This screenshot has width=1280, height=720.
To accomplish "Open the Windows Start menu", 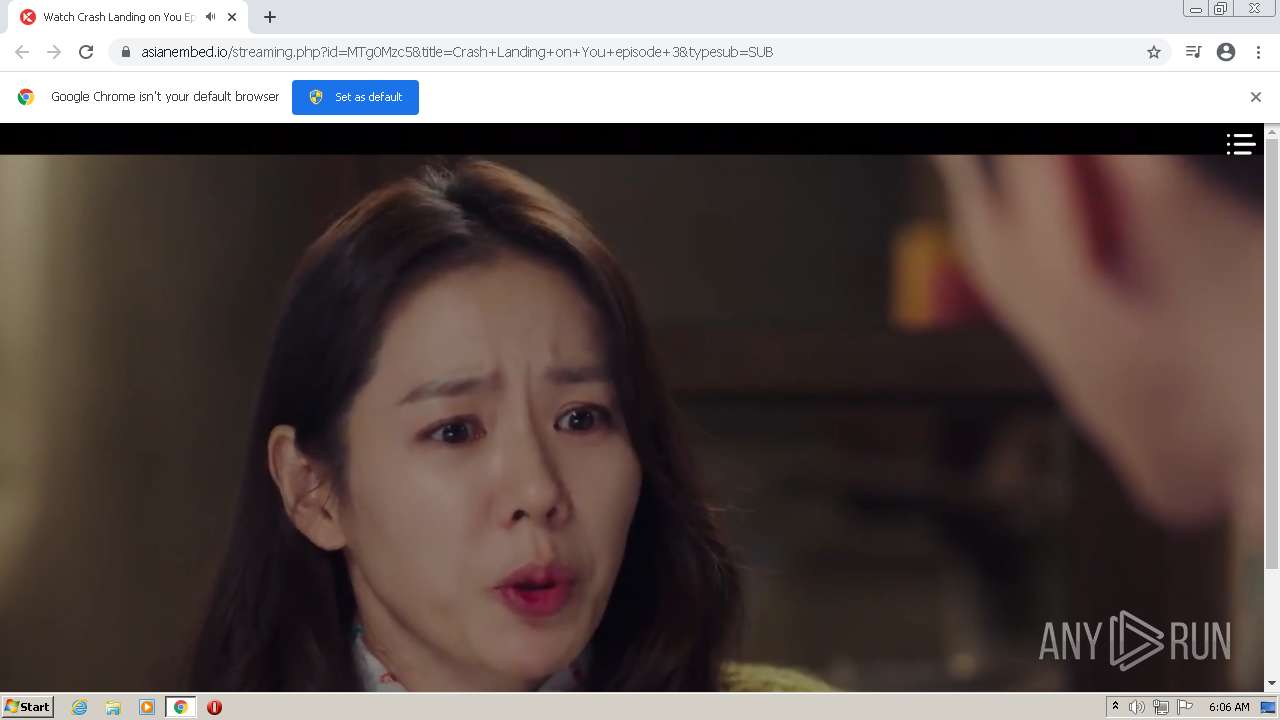I will tap(28, 707).
